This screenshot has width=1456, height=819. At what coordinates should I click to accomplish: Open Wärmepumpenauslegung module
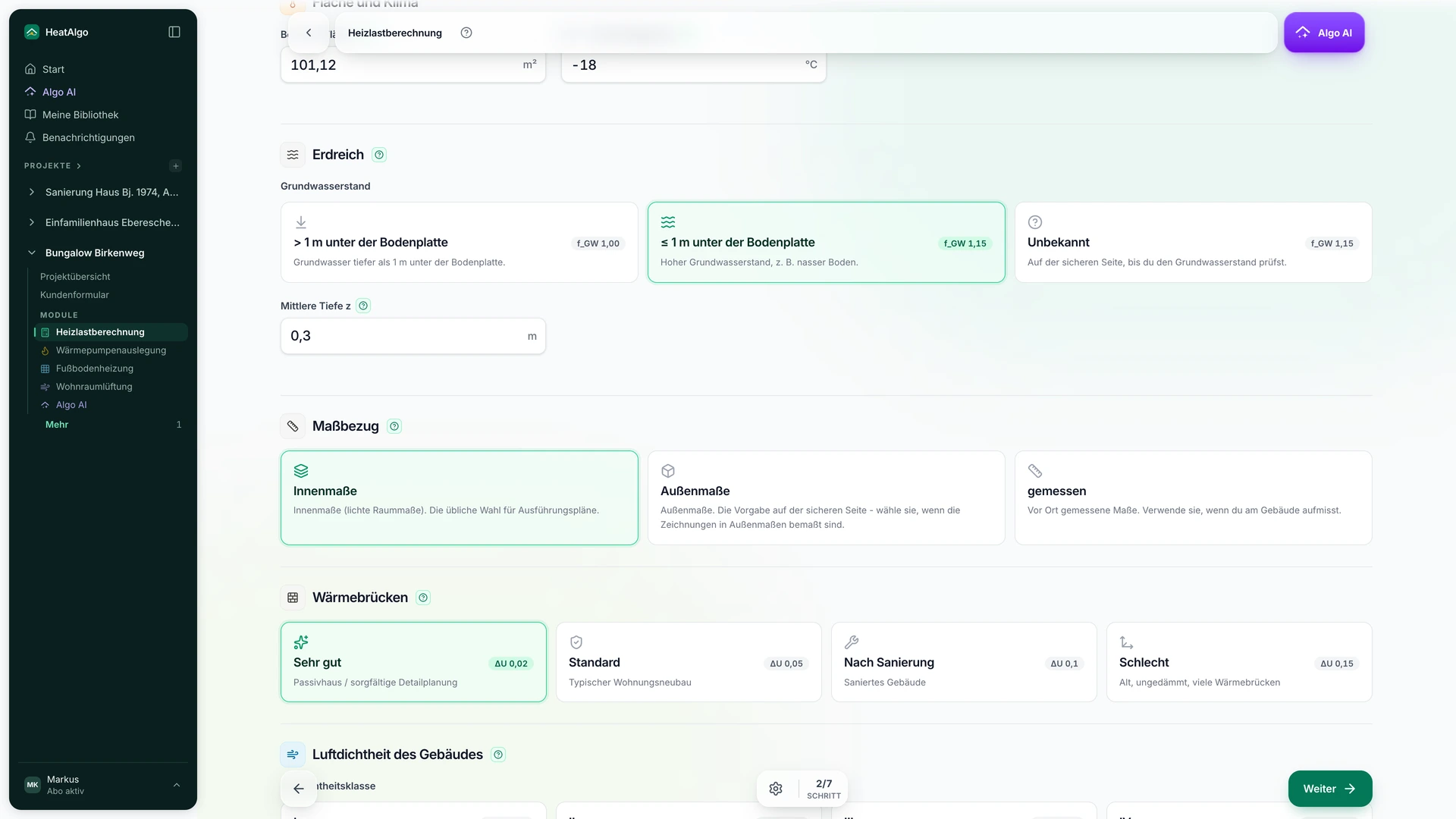coord(111,350)
